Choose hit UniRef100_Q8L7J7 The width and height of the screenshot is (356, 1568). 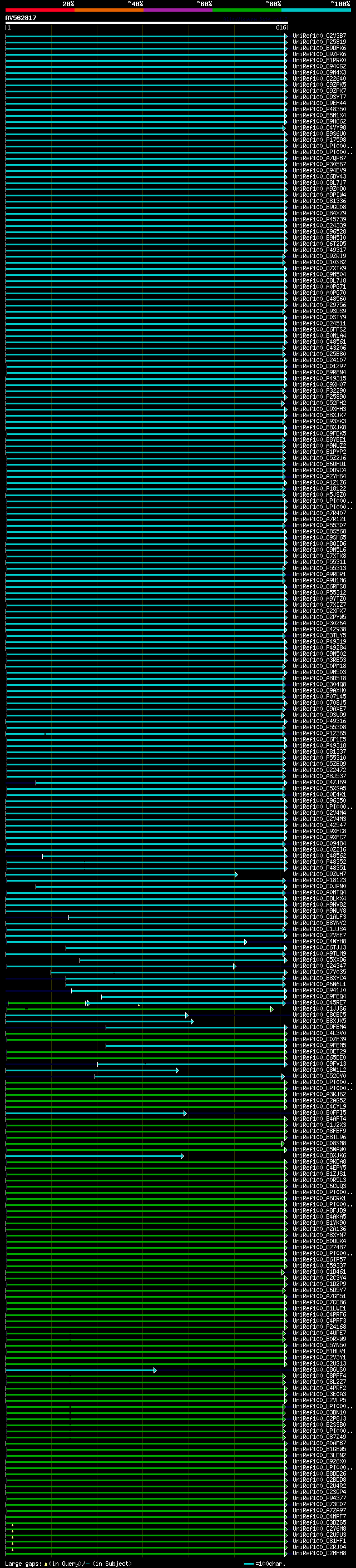pos(319,182)
